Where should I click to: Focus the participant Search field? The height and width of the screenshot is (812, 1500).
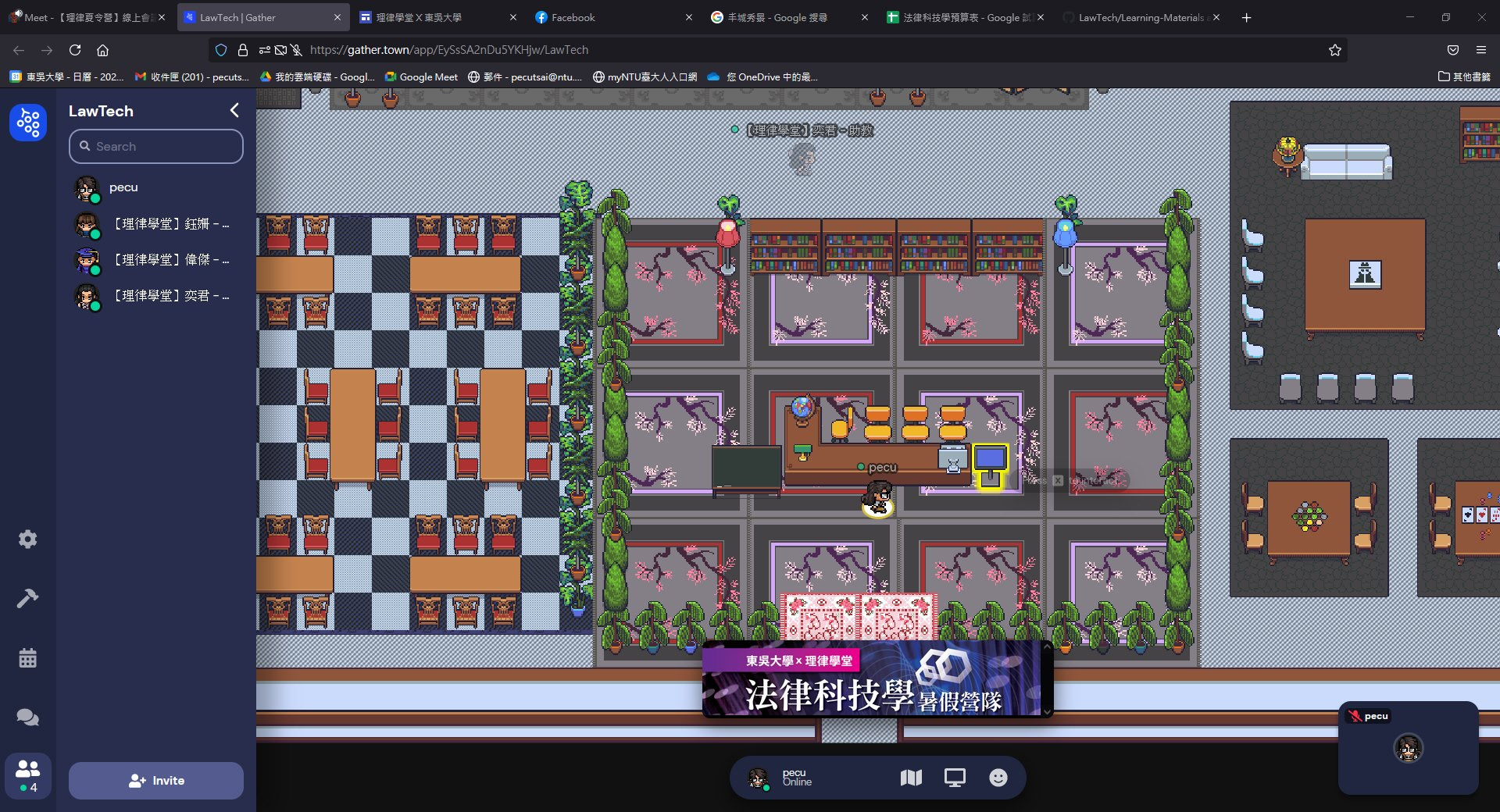[x=156, y=147]
